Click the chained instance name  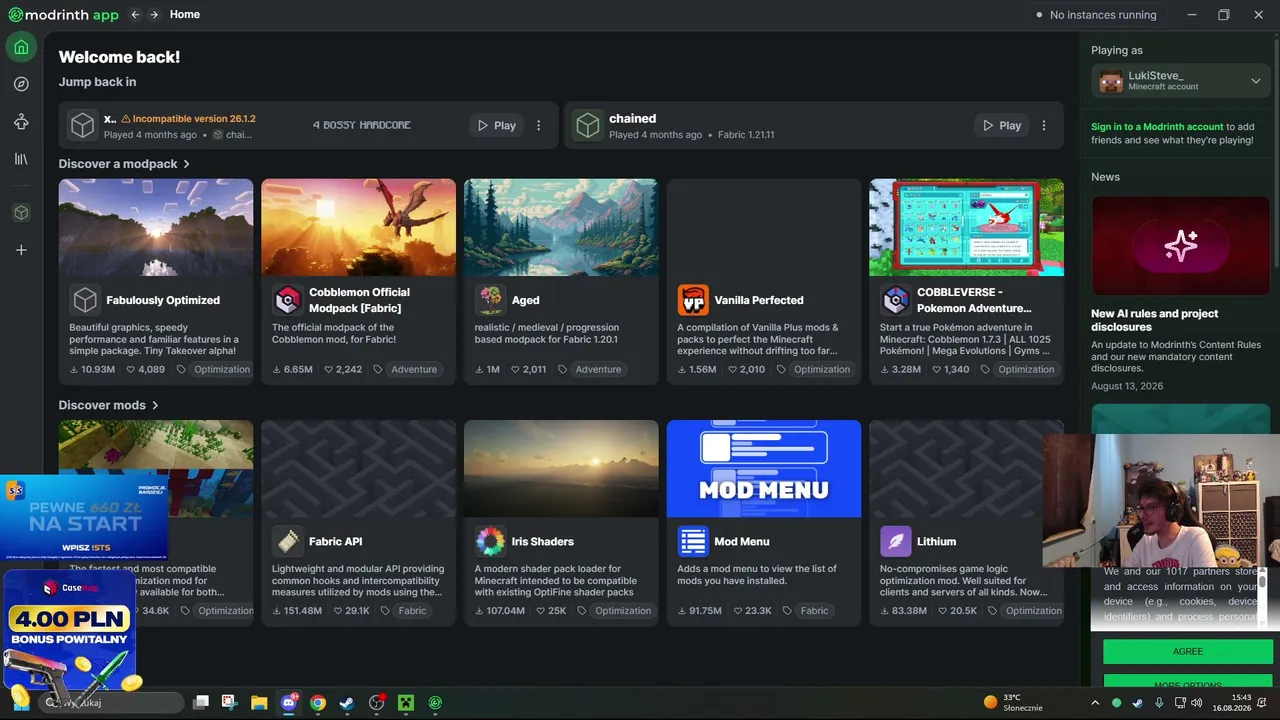pyautogui.click(x=633, y=118)
